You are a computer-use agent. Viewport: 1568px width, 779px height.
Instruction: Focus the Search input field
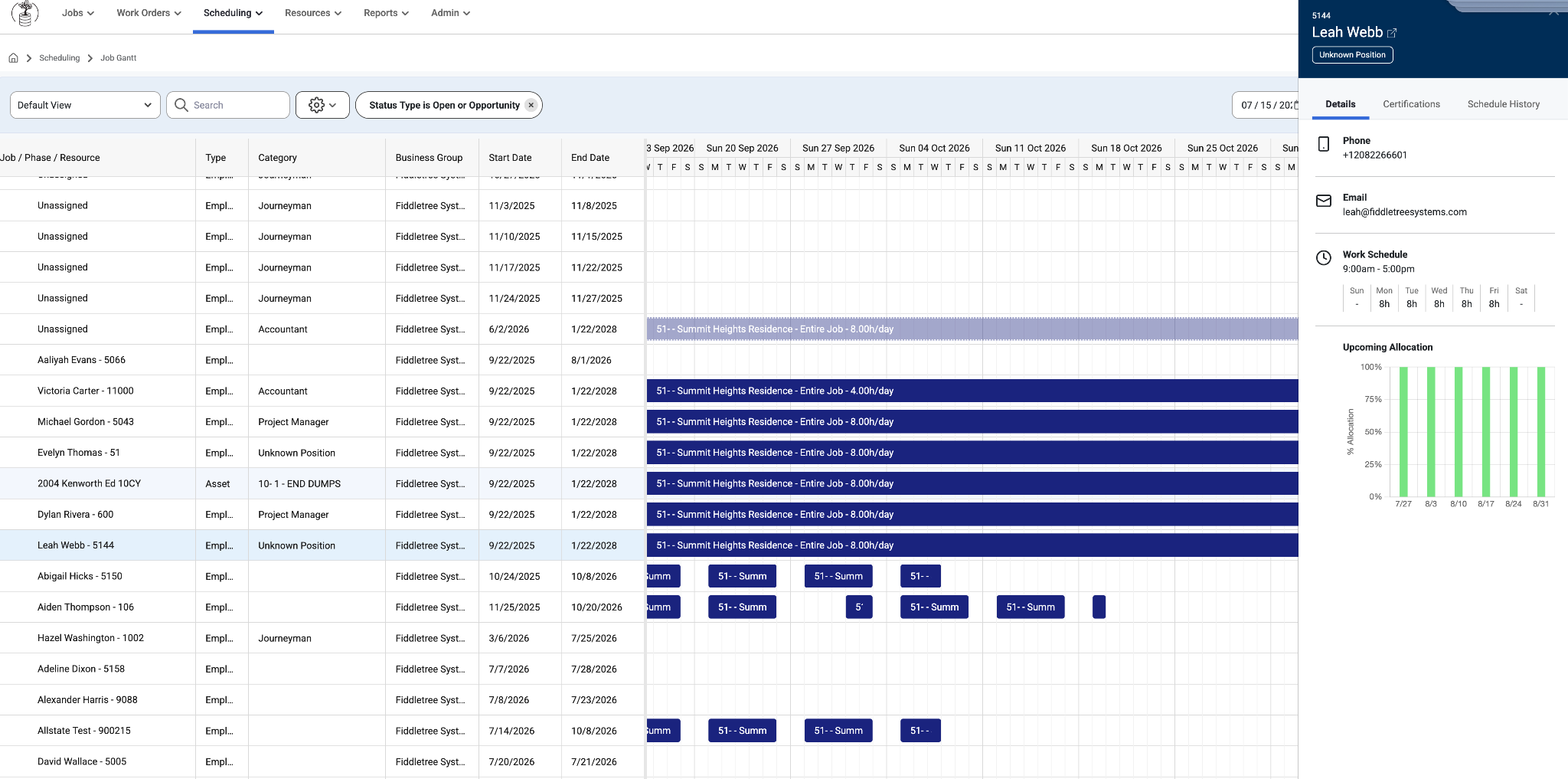coord(228,105)
